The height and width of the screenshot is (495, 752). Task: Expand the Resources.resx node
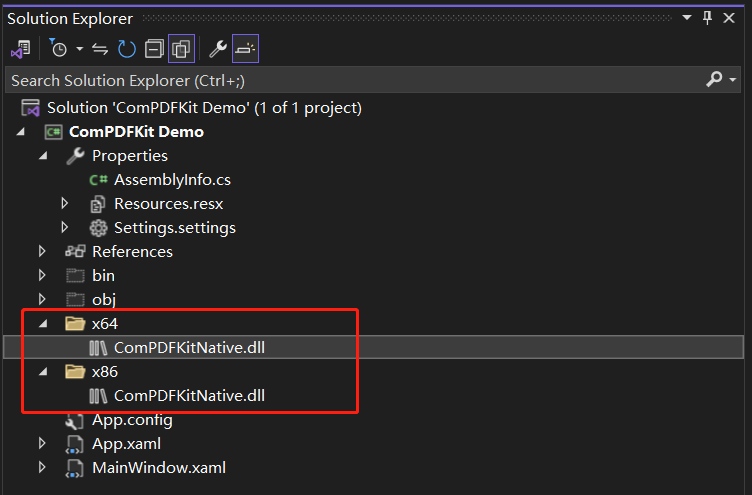pyautogui.click(x=65, y=203)
